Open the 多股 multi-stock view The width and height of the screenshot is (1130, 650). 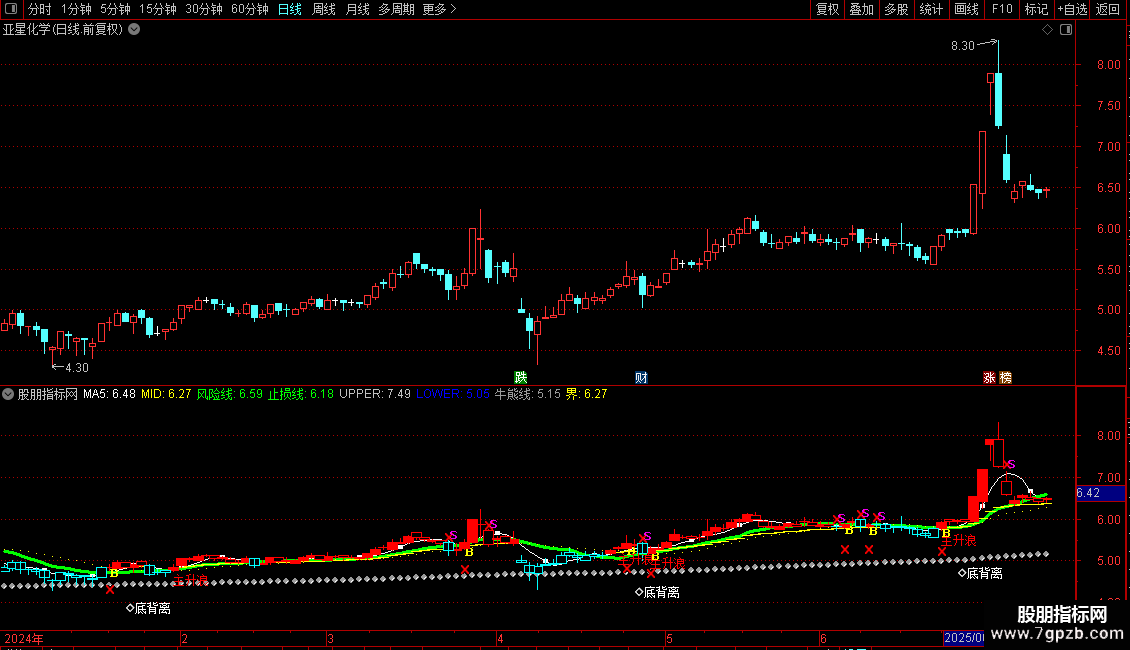896,9
